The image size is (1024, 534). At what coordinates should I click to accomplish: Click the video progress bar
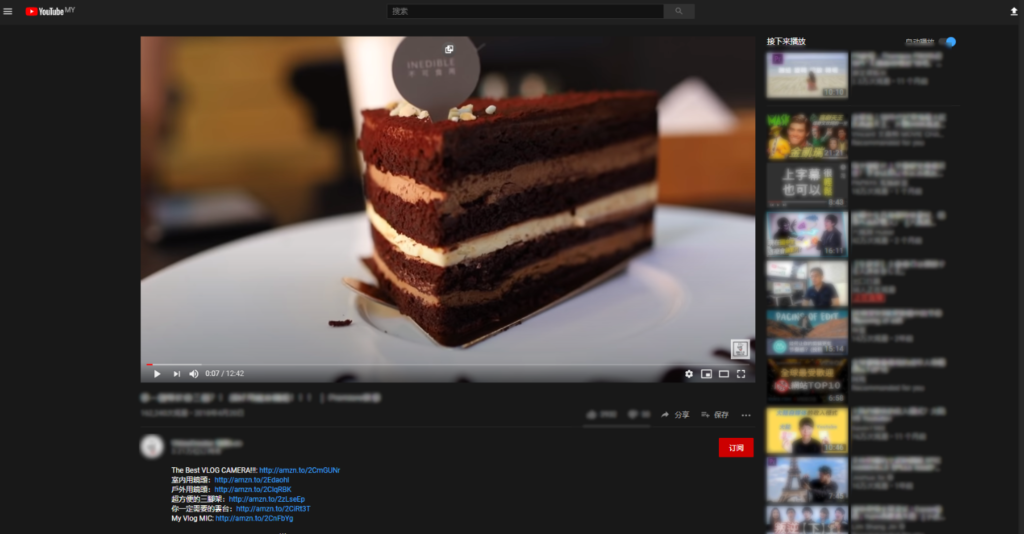(448, 364)
